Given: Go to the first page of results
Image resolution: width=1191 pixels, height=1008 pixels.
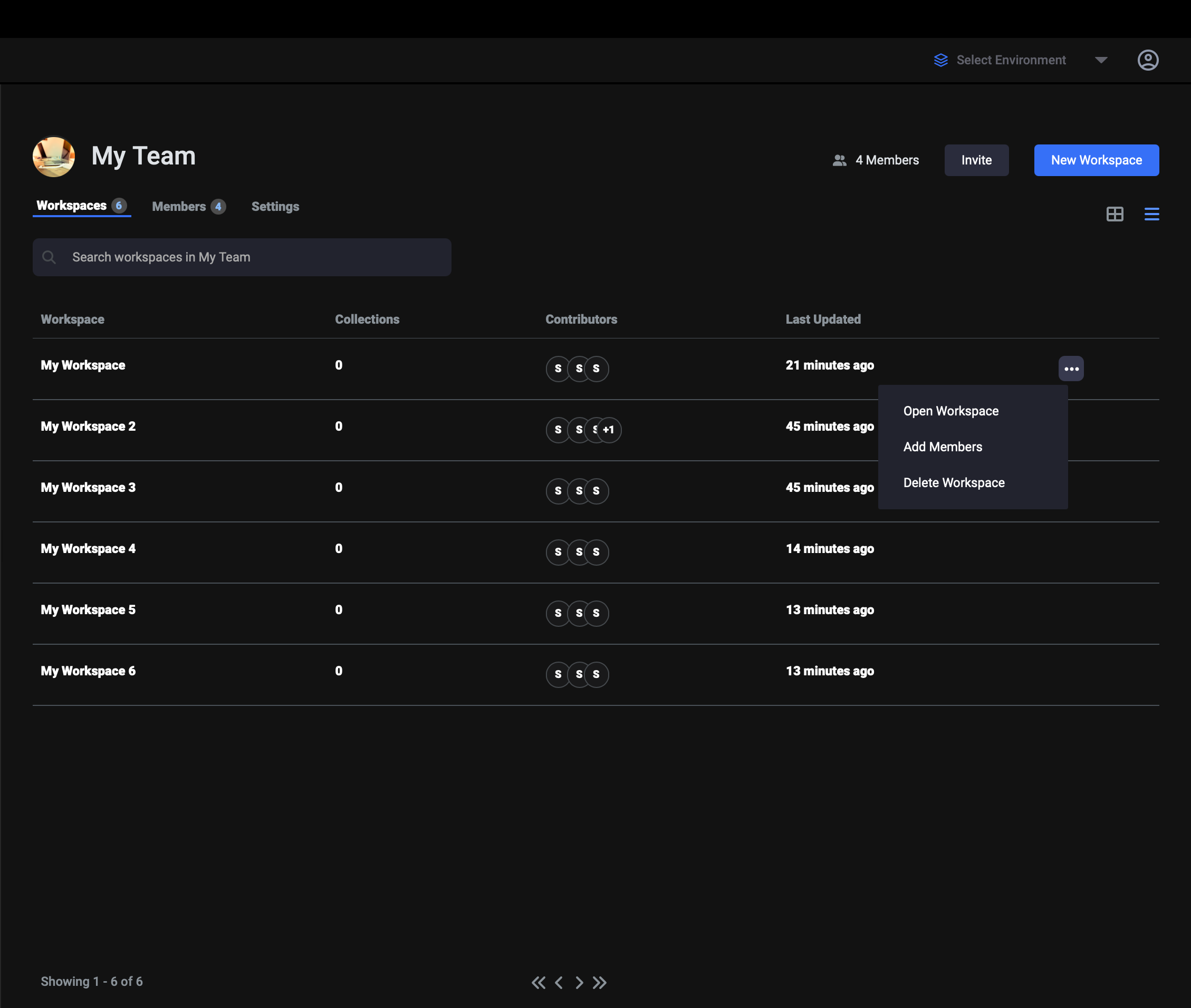Looking at the screenshot, I should coord(538,982).
